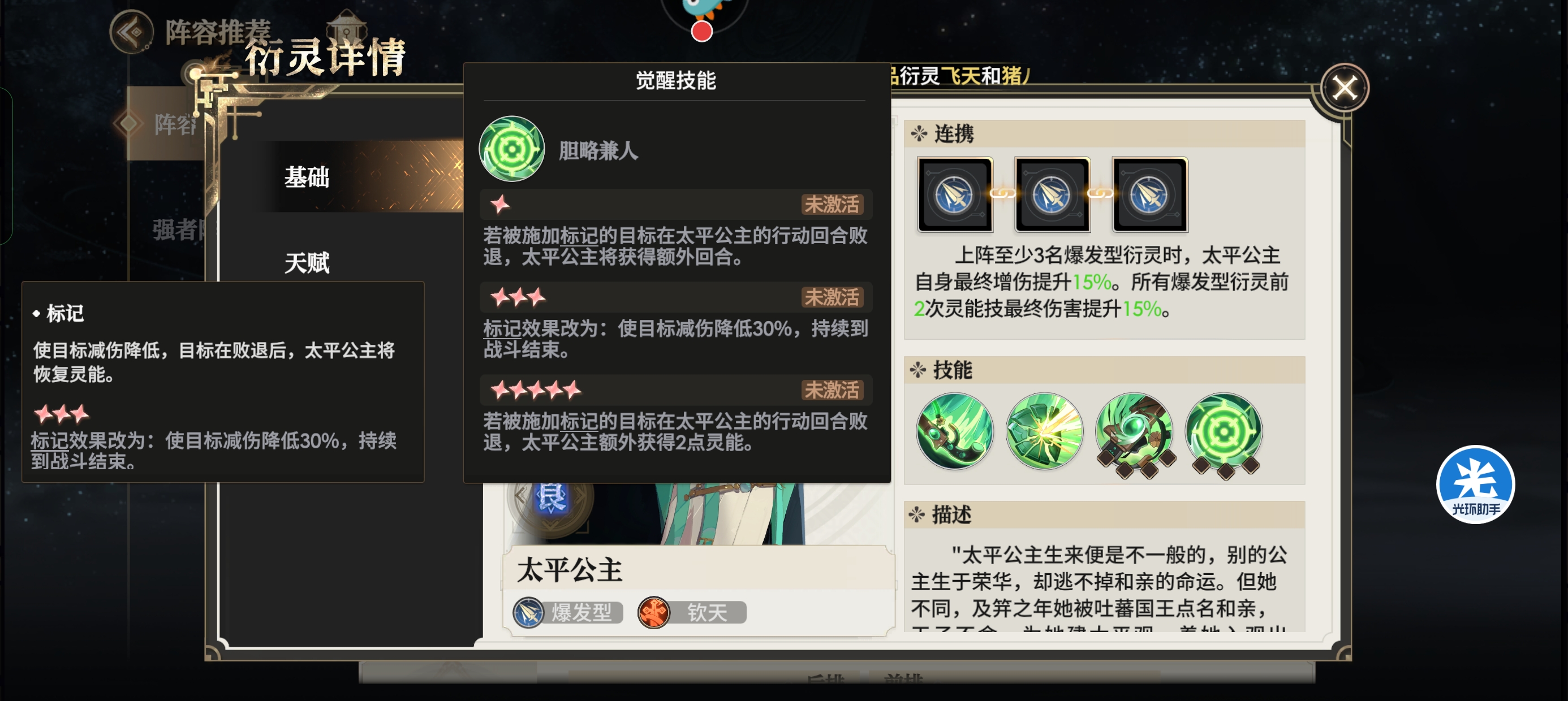Open the third skill icon with diamonds
Image resolution: width=1568 pixels, height=701 pixels.
pyautogui.click(x=1134, y=433)
